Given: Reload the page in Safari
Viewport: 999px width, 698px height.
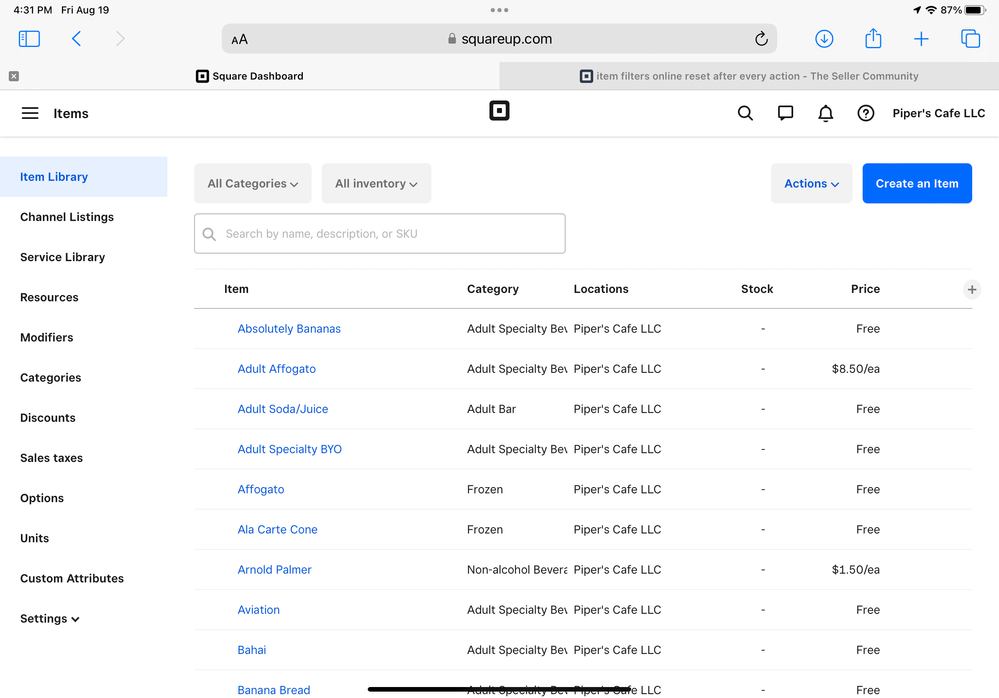Looking at the screenshot, I should click(x=761, y=39).
